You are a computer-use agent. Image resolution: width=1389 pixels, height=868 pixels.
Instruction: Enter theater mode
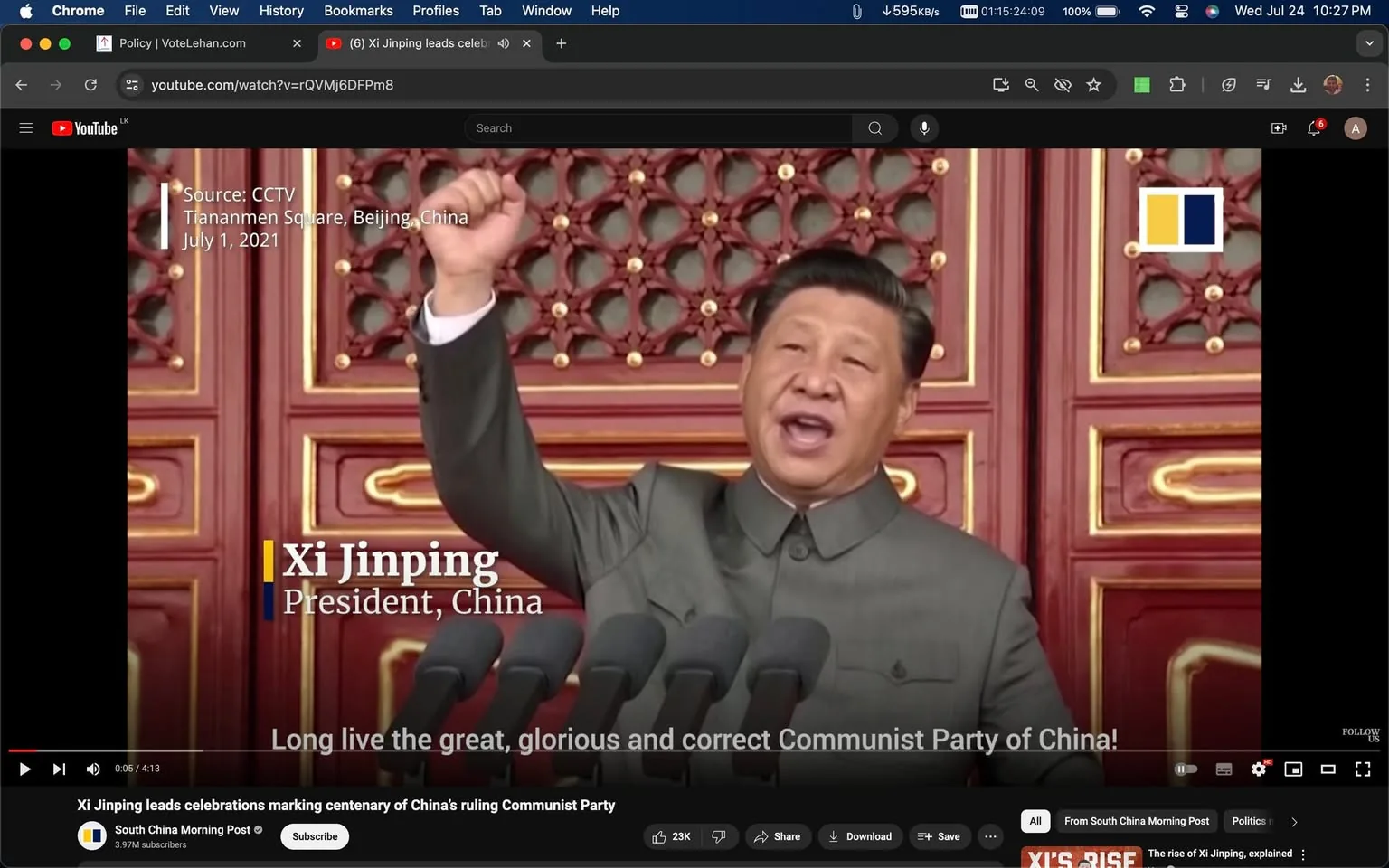click(x=1328, y=769)
